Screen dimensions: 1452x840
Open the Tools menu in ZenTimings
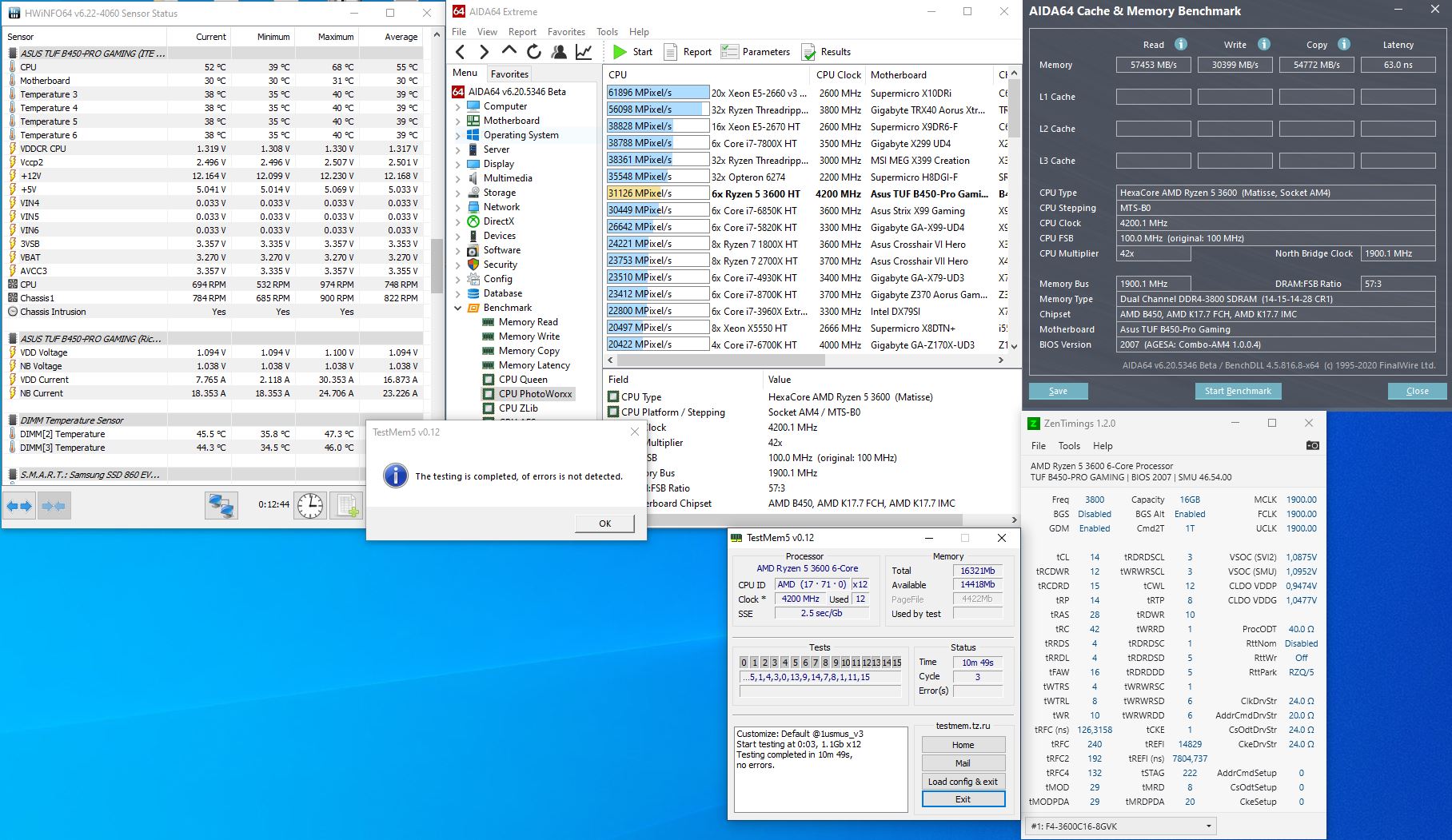1069,446
